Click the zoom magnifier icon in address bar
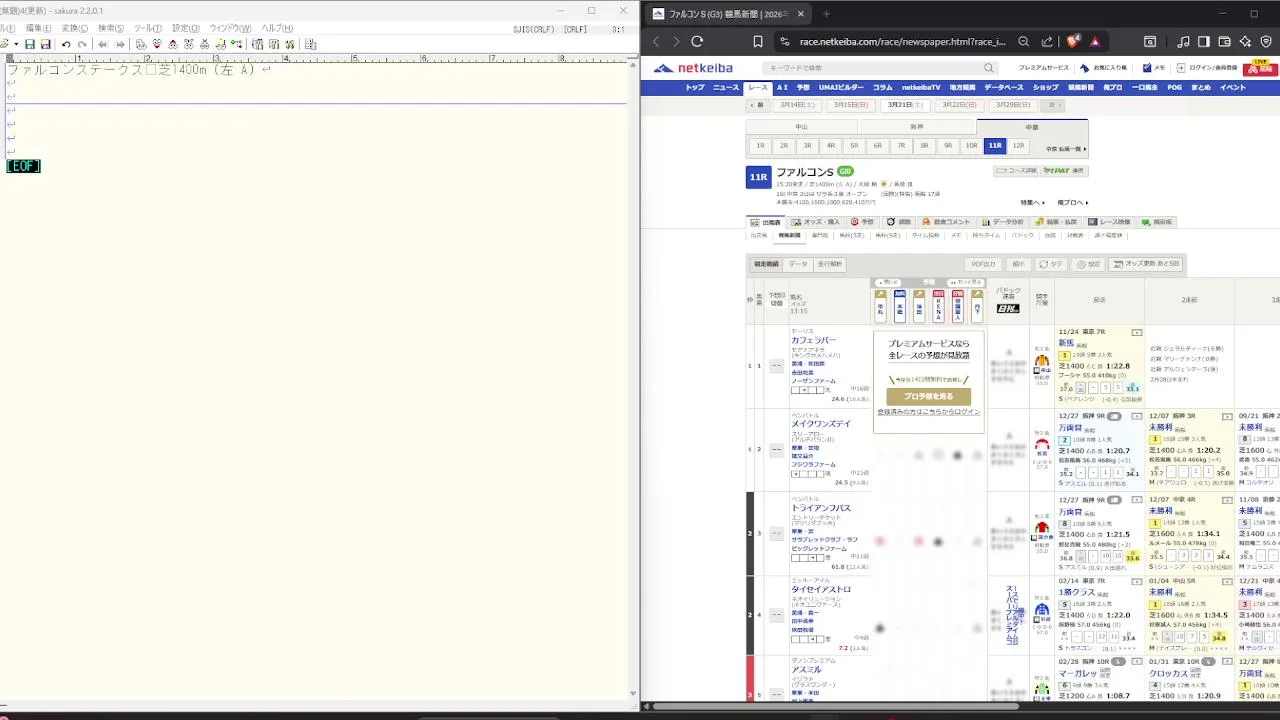The width and height of the screenshot is (1280, 720). point(1023,41)
